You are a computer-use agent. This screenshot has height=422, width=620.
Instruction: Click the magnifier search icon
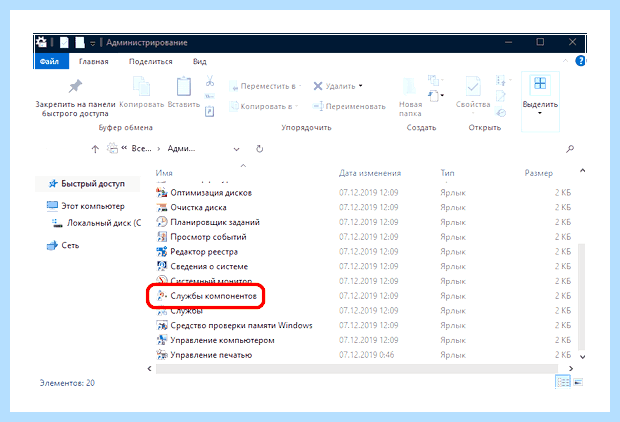pos(570,149)
